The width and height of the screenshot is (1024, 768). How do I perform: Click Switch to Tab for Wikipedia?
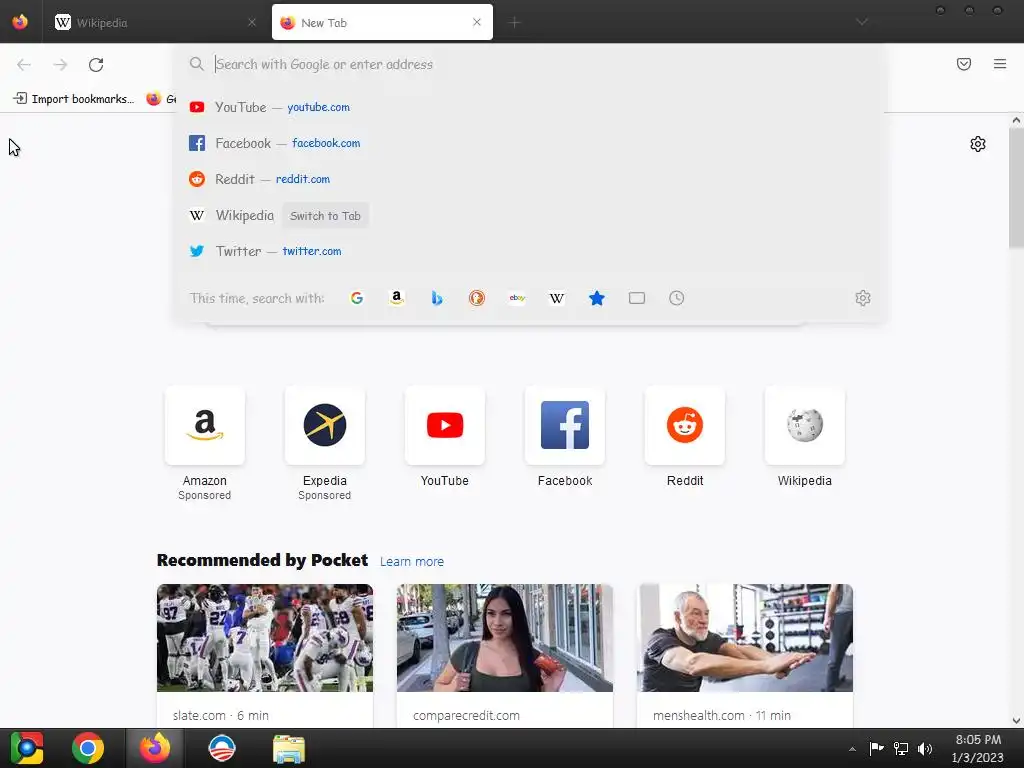tap(325, 216)
